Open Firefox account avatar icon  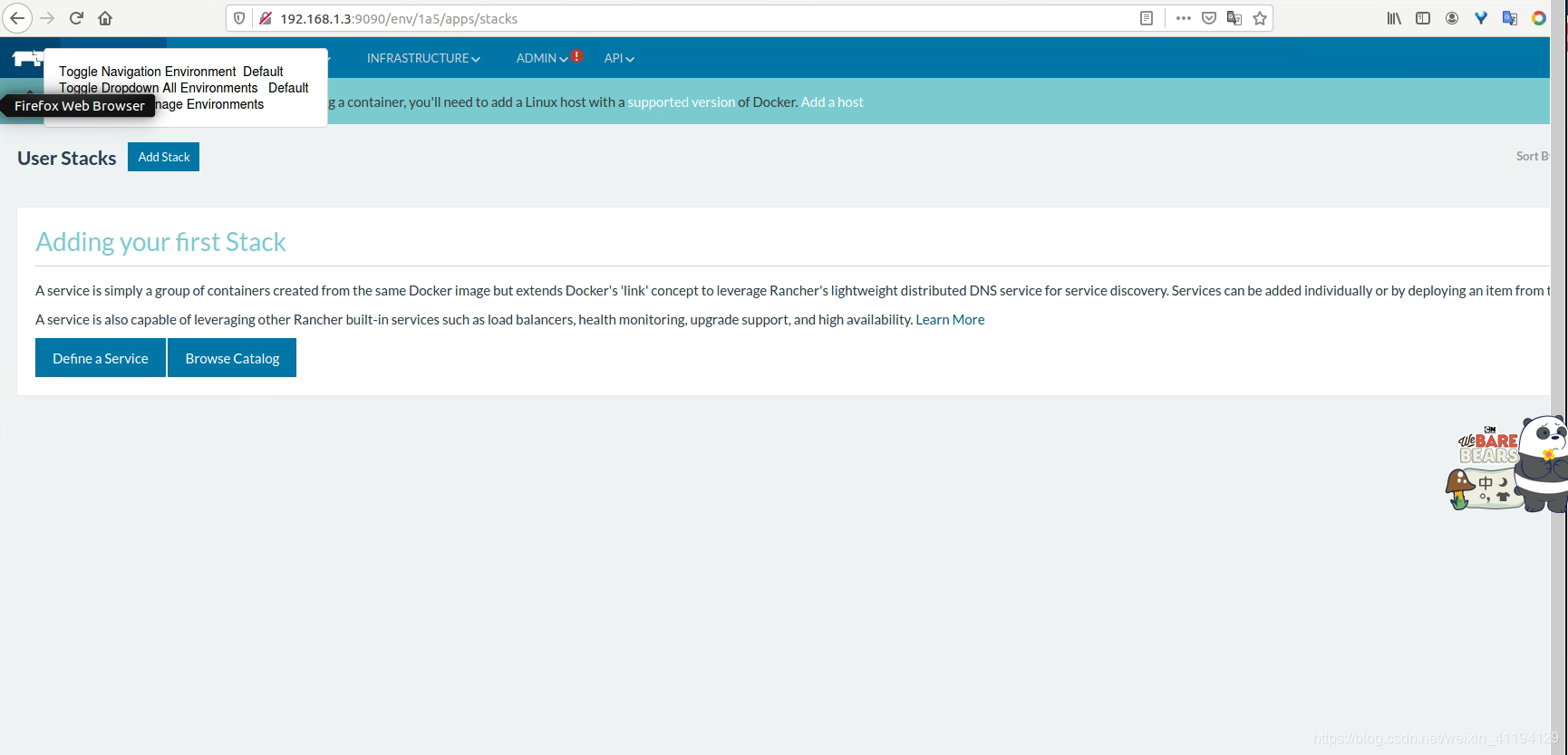(1452, 18)
